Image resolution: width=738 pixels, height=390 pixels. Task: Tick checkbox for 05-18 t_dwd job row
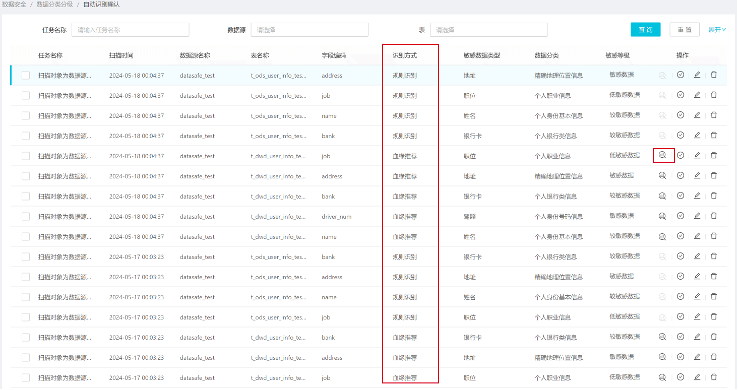[25, 156]
